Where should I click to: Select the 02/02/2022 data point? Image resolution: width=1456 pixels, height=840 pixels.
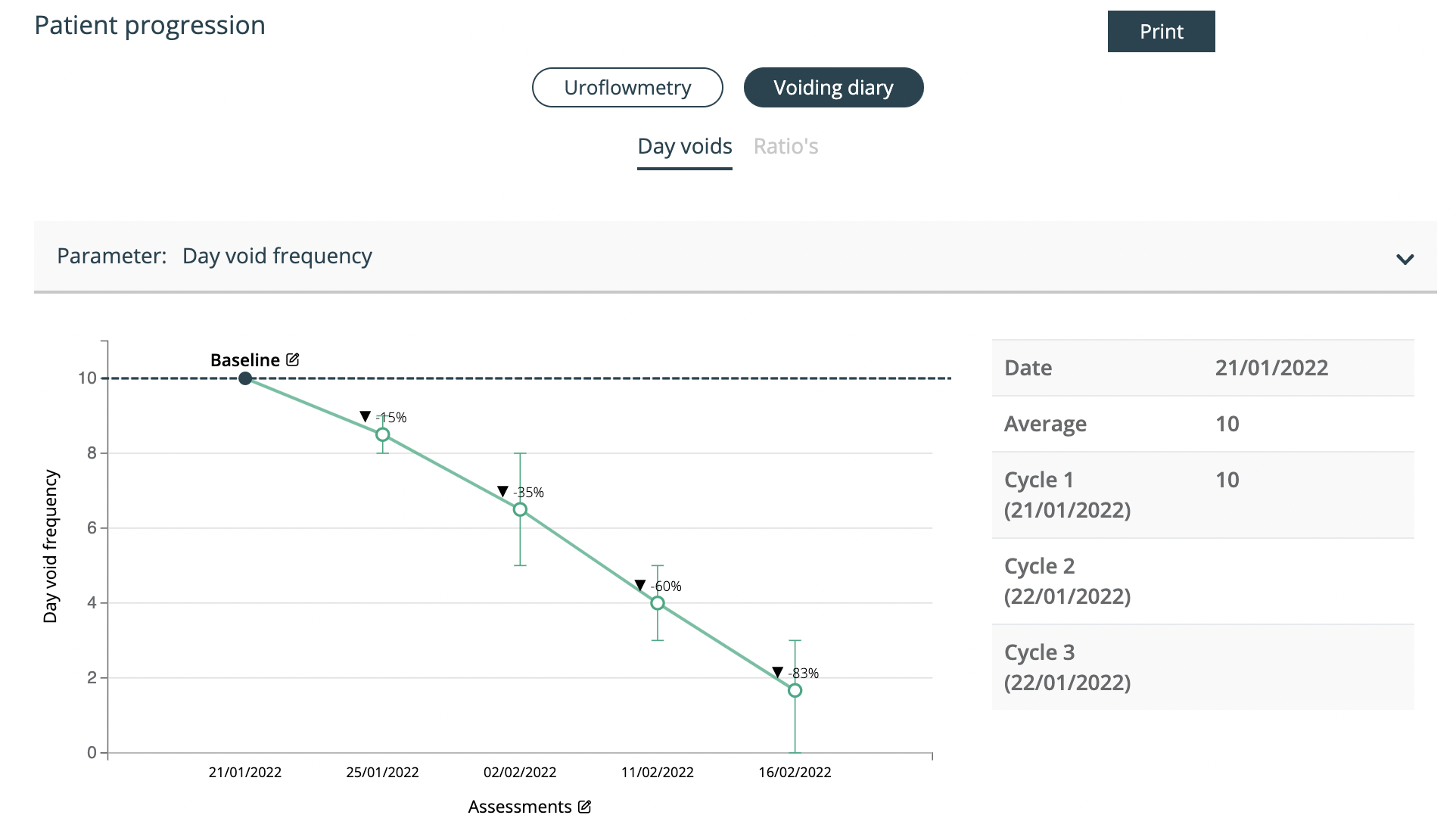[520, 509]
